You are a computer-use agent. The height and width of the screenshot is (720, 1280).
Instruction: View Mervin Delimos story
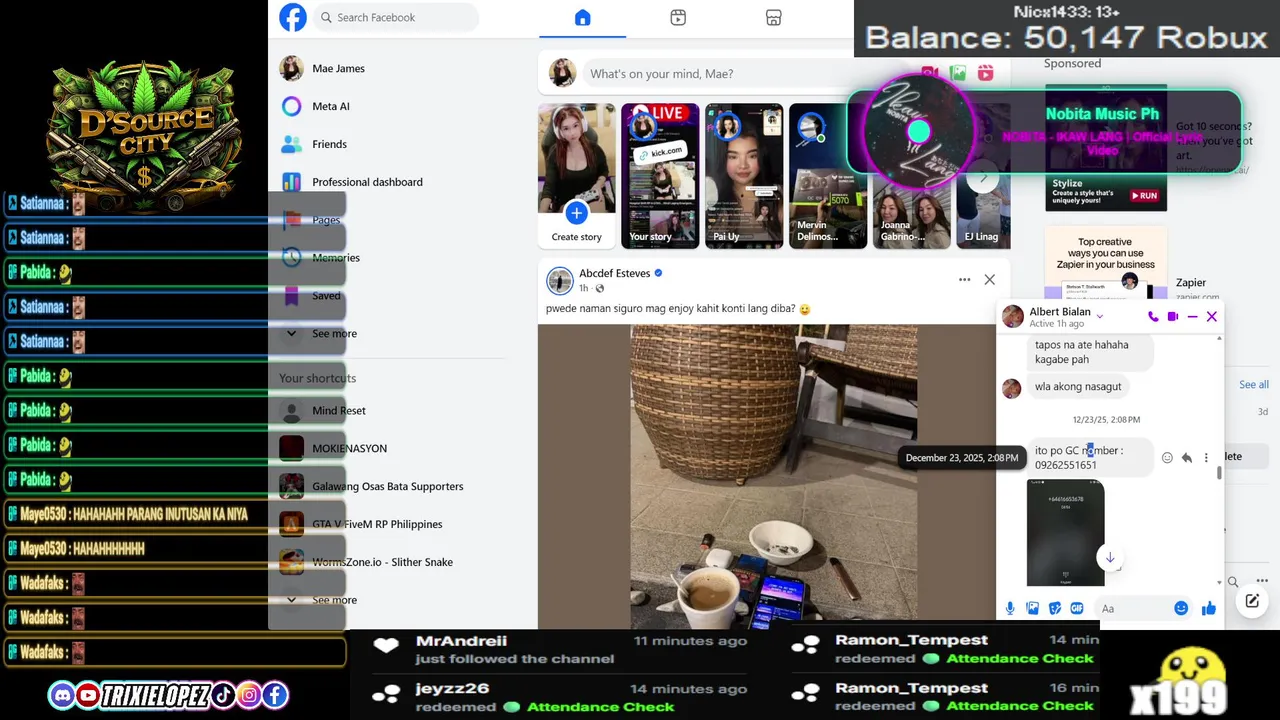click(828, 176)
